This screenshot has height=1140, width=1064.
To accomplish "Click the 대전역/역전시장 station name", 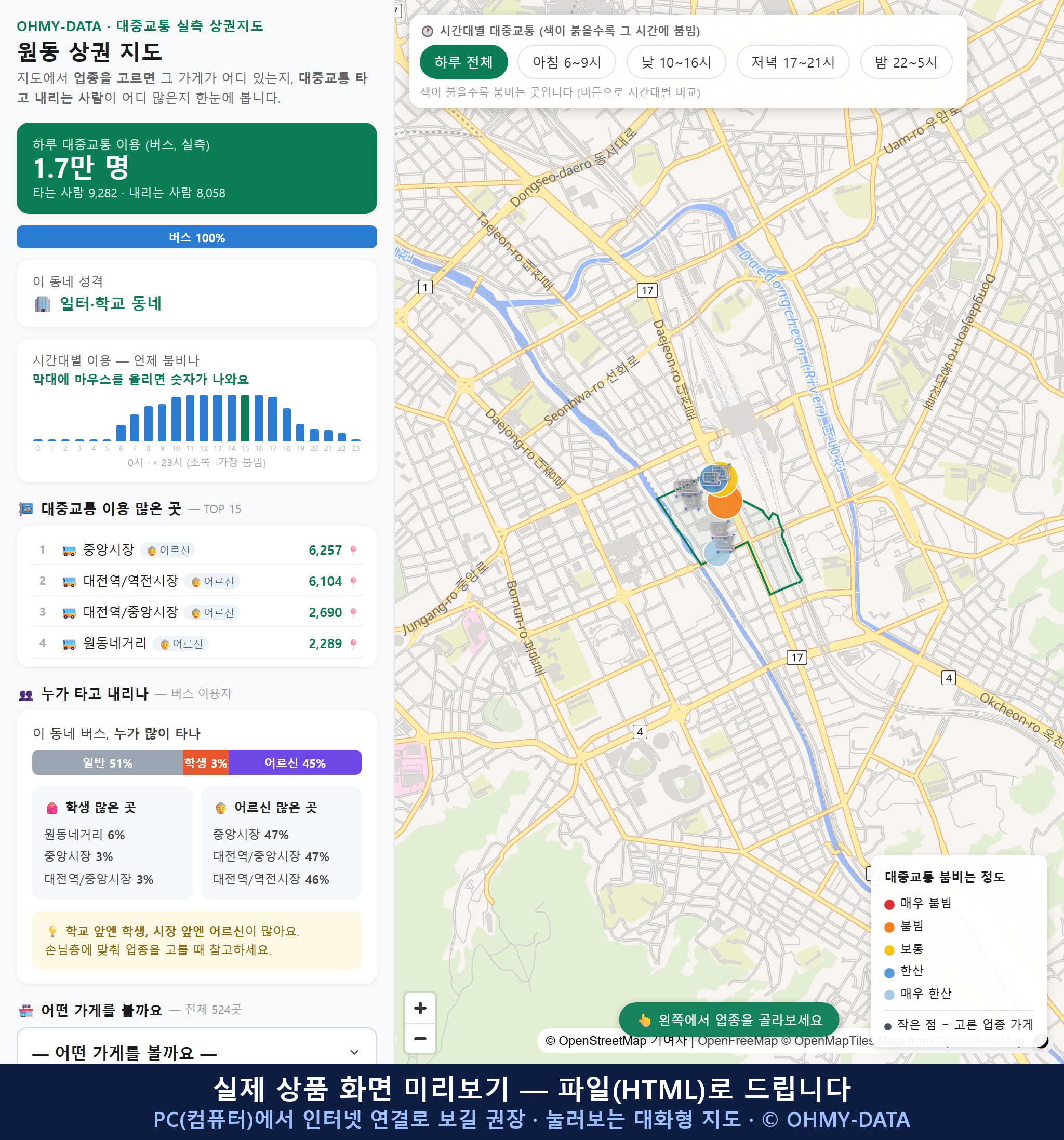I will (x=131, y=580).
